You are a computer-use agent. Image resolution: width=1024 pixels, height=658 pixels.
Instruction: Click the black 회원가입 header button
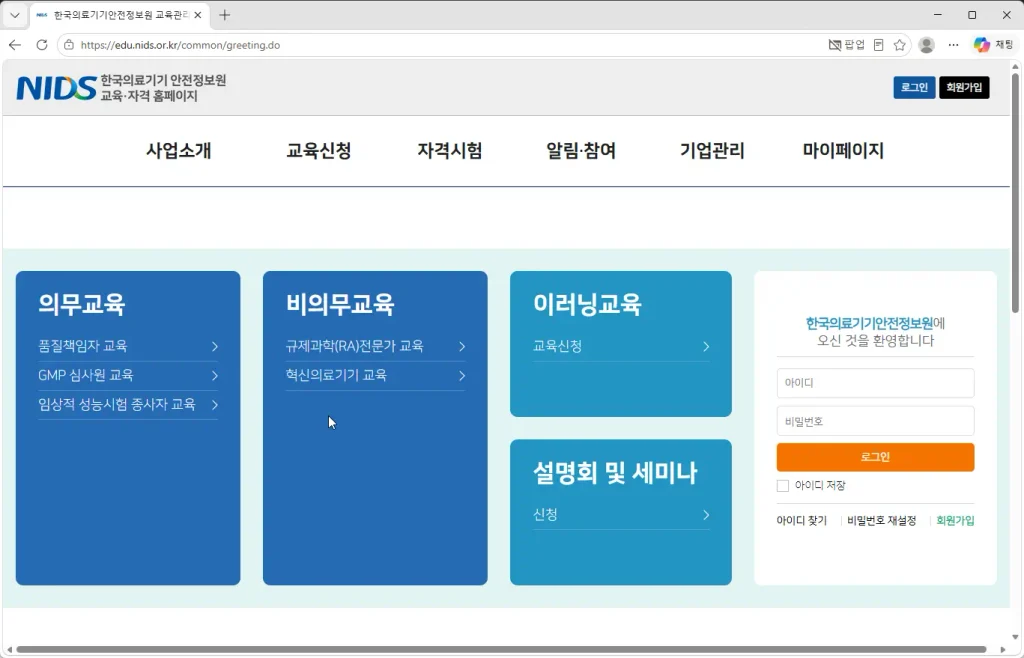coord(964,87)
